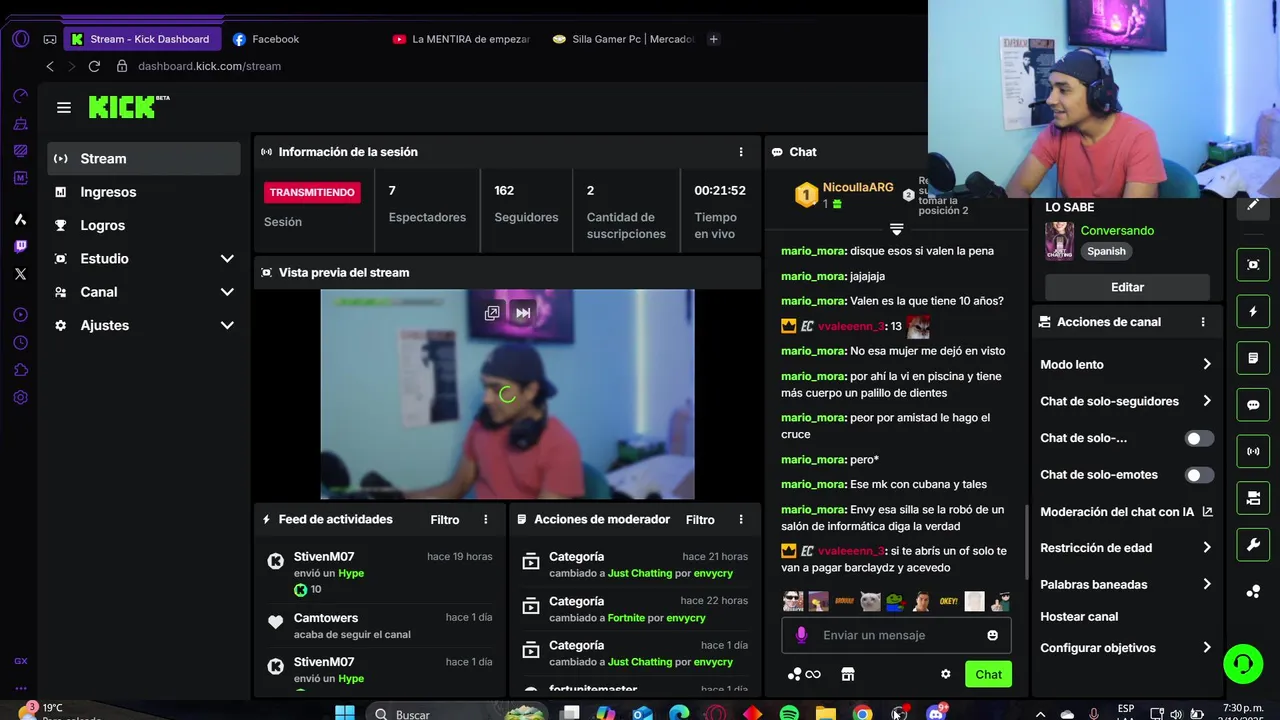Open Chat de solo-seguidores options arrow
Viewport: 1280px width, 720px height.
pyautogui.click(x=1207, y=401)
